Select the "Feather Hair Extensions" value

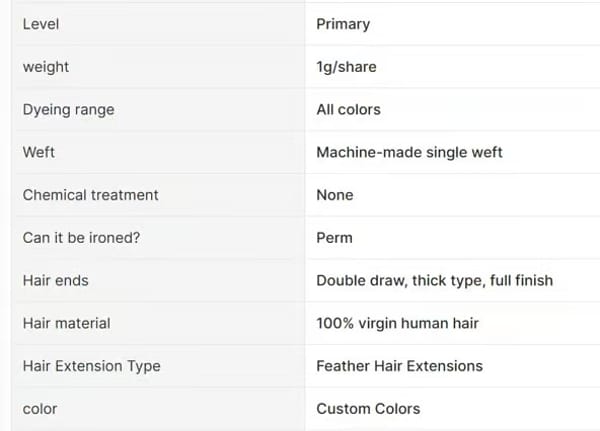(399, 366)
